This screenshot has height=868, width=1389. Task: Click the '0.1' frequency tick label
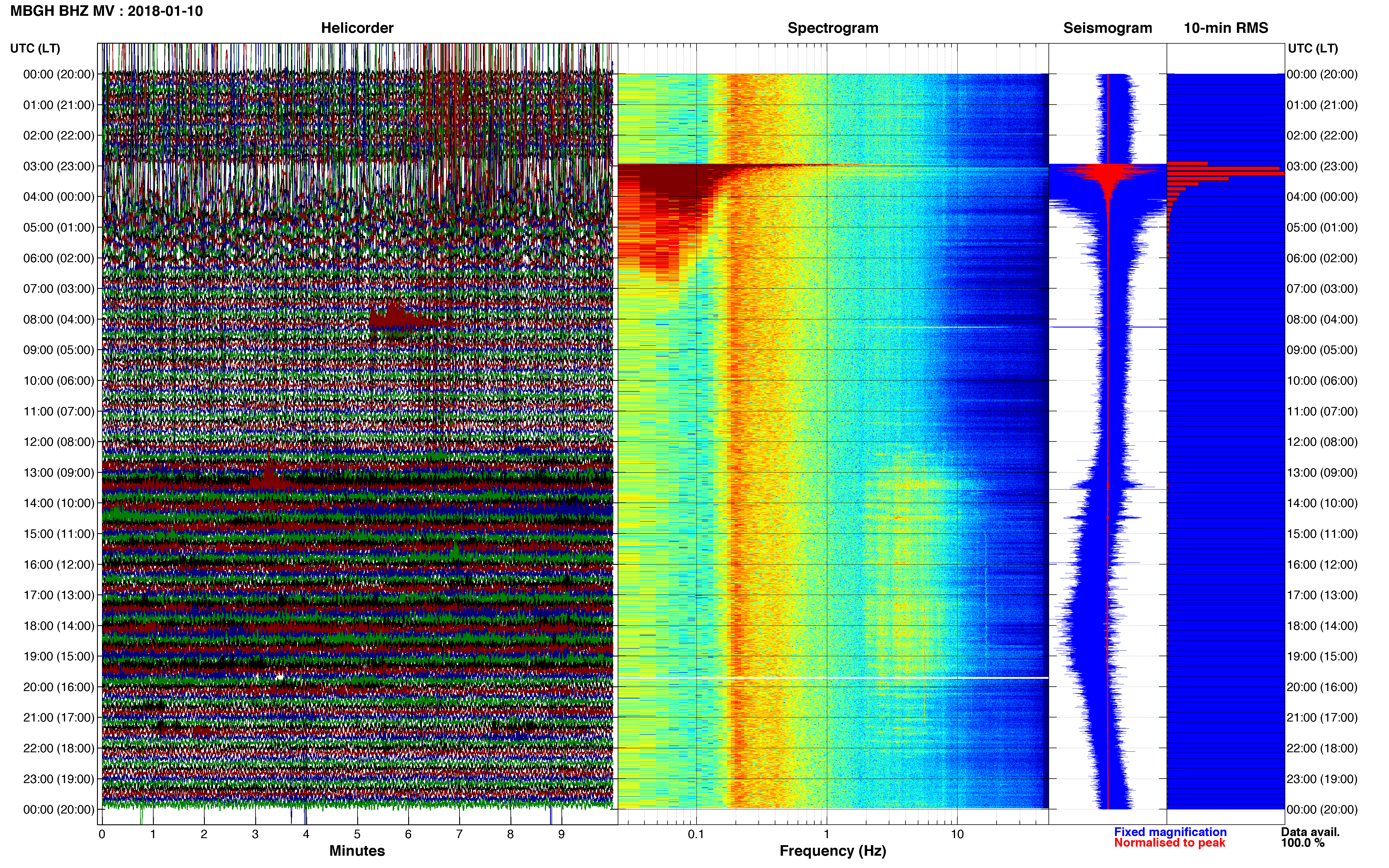click(x=696, y=834)
